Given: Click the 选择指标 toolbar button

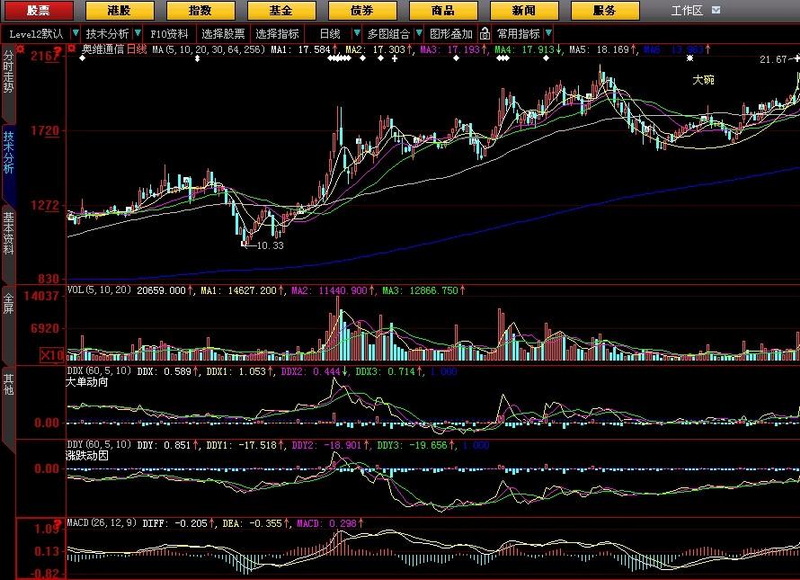Looking at the screenshot, I should pos(277,33).
